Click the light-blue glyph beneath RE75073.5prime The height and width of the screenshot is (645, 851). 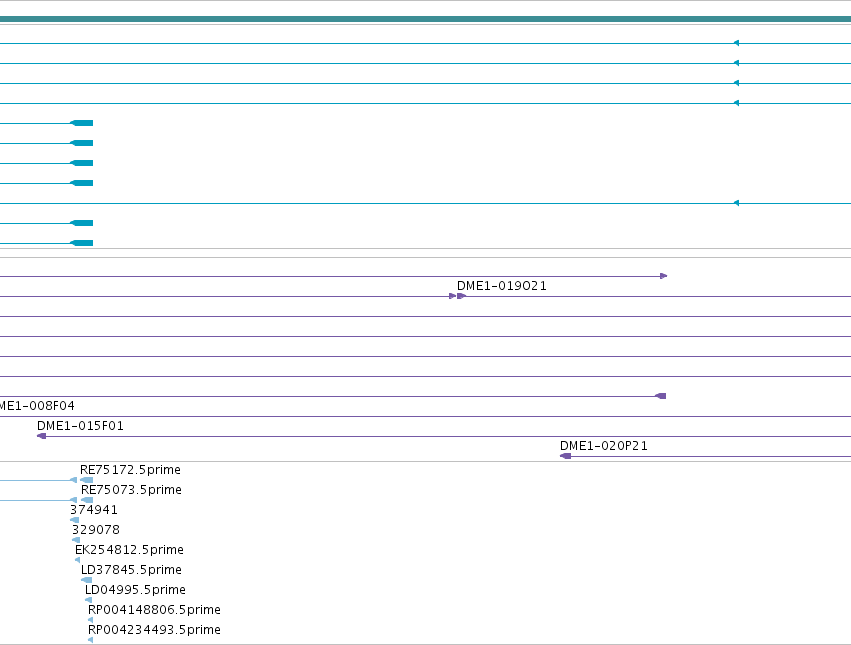pyautogui.click(x=86, y=500)
